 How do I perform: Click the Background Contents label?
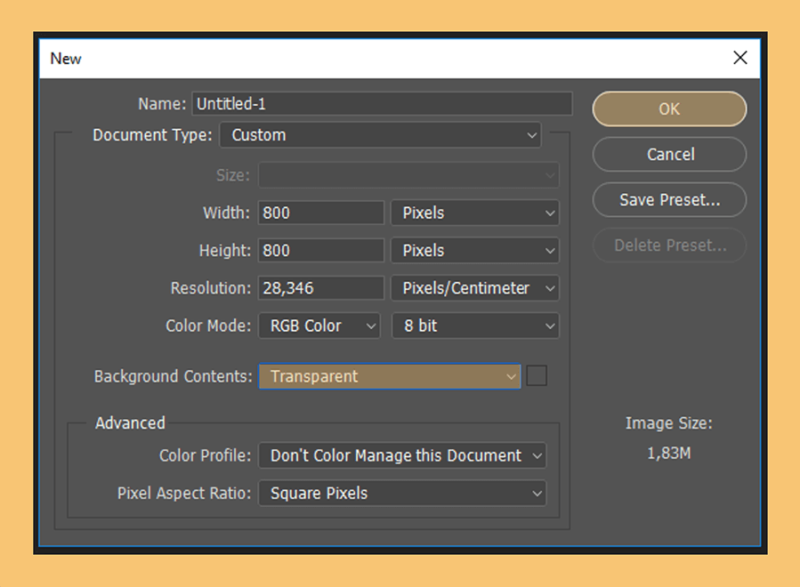point(173,376)
